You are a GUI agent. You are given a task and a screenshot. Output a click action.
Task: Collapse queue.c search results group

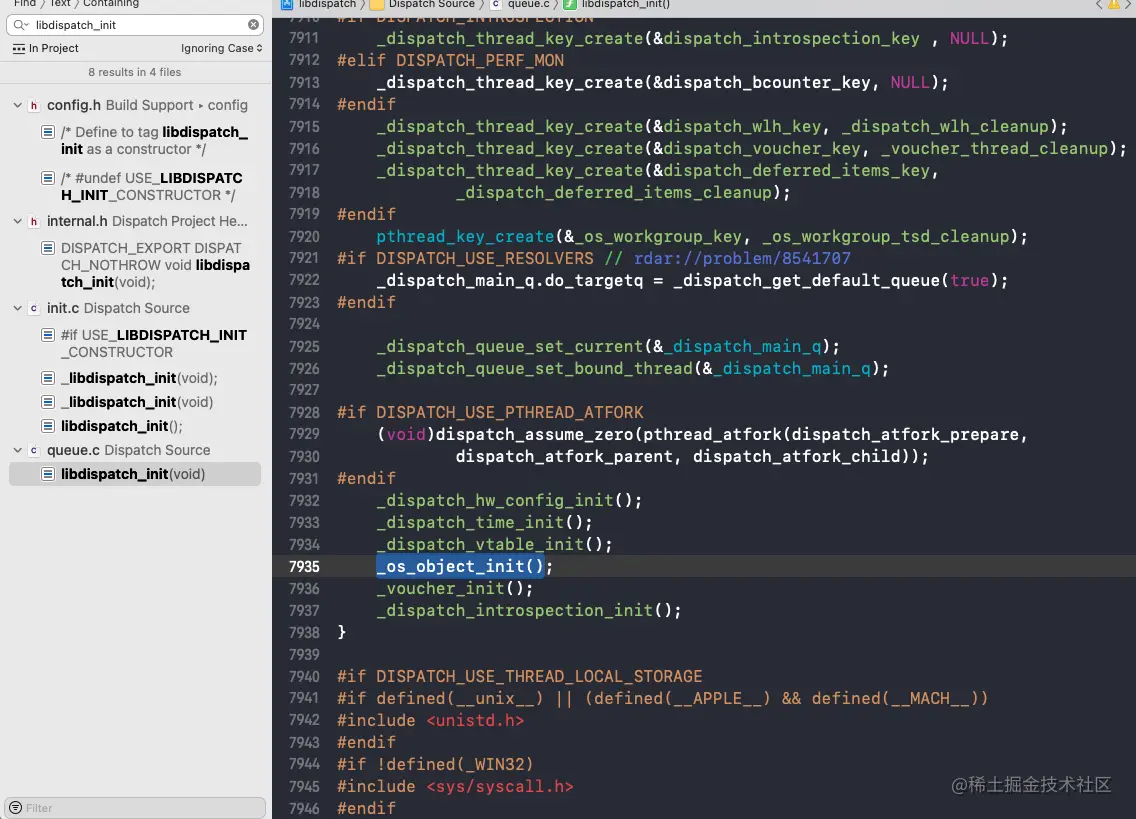[x=17, y=450]
